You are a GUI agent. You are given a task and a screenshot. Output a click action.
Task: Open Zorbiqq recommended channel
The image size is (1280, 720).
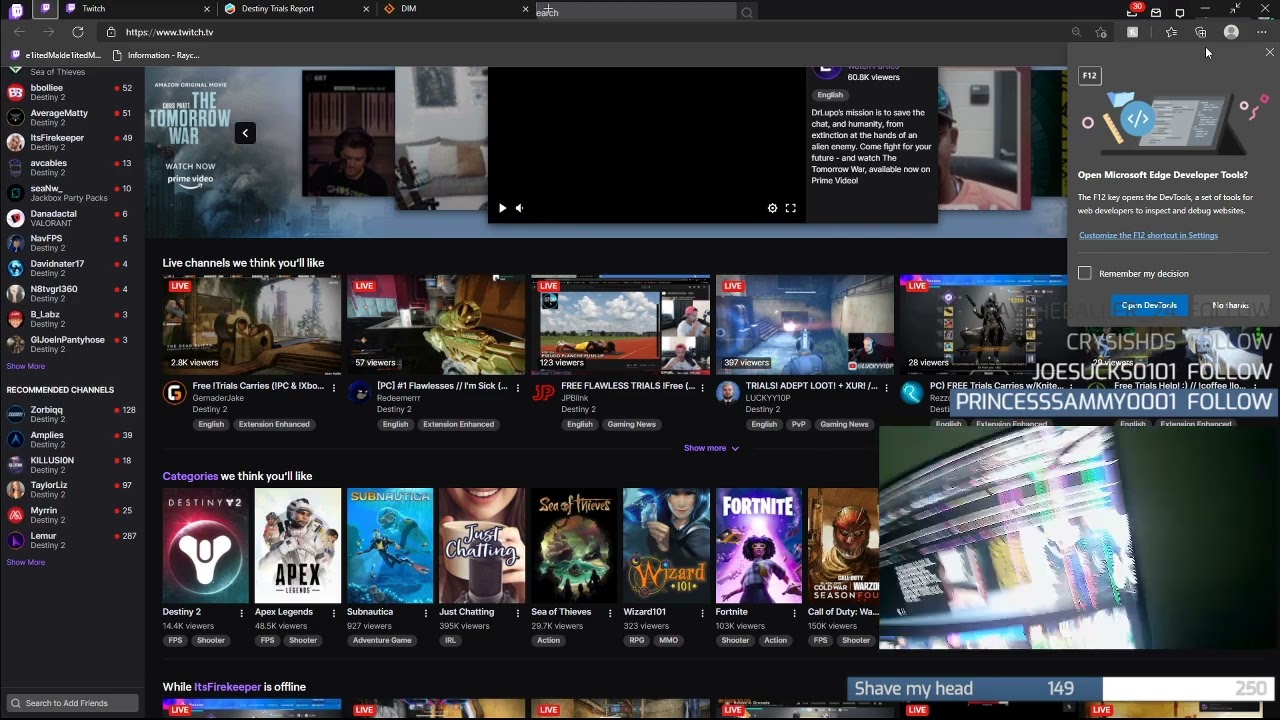pyautogui.click(x=72, y=414)
